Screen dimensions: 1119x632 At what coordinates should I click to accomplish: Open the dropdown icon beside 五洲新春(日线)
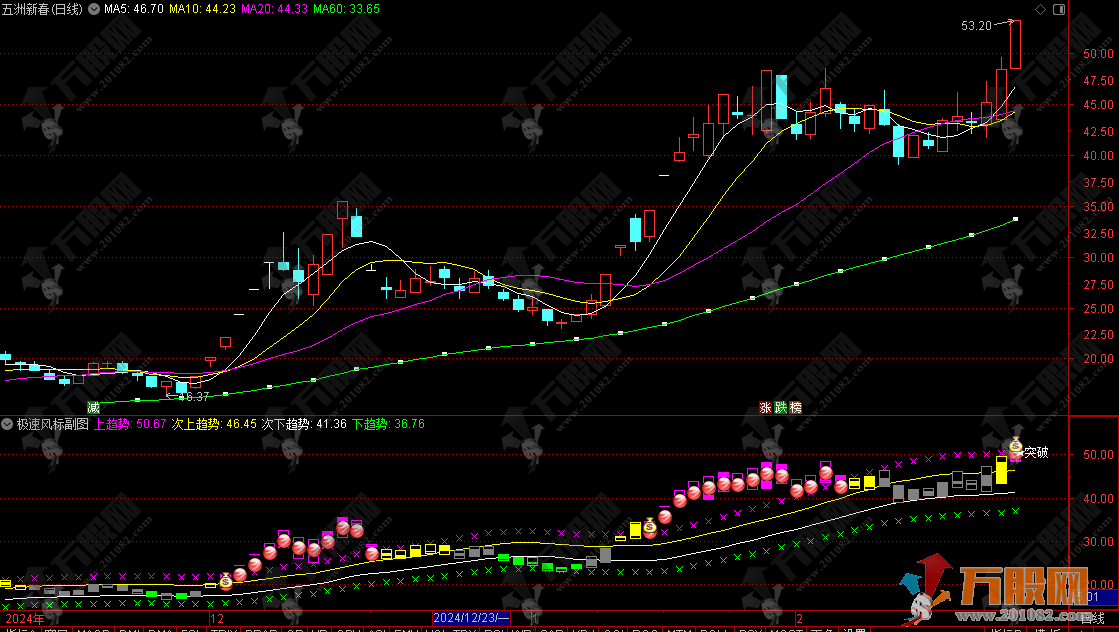point(93,9)
